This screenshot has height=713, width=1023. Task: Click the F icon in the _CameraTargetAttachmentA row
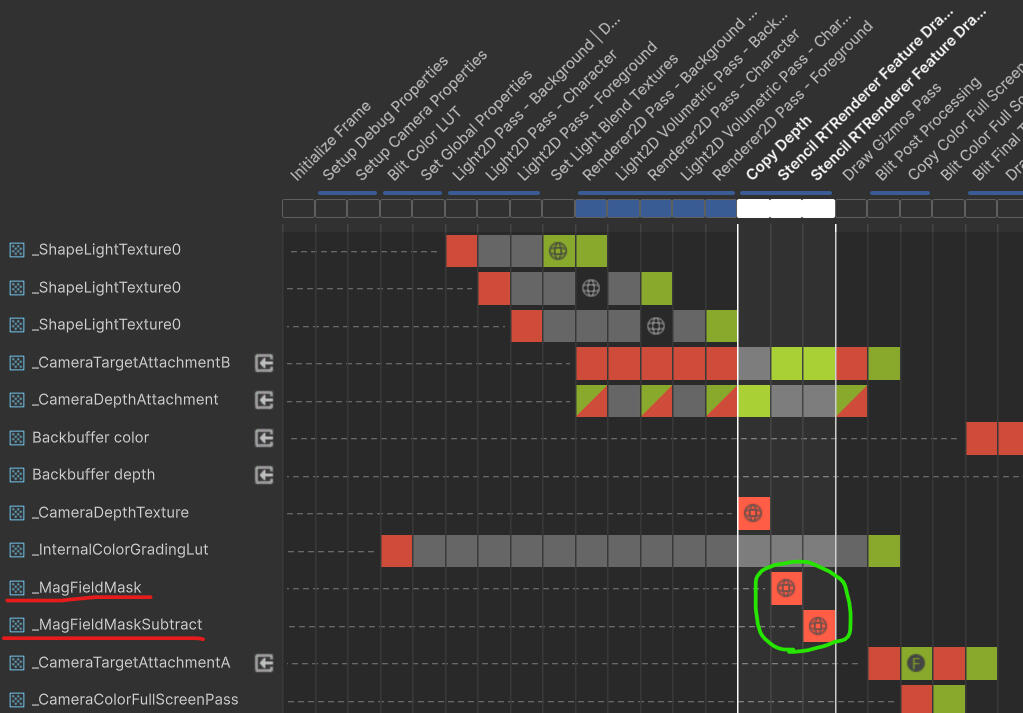click(916, 664)
